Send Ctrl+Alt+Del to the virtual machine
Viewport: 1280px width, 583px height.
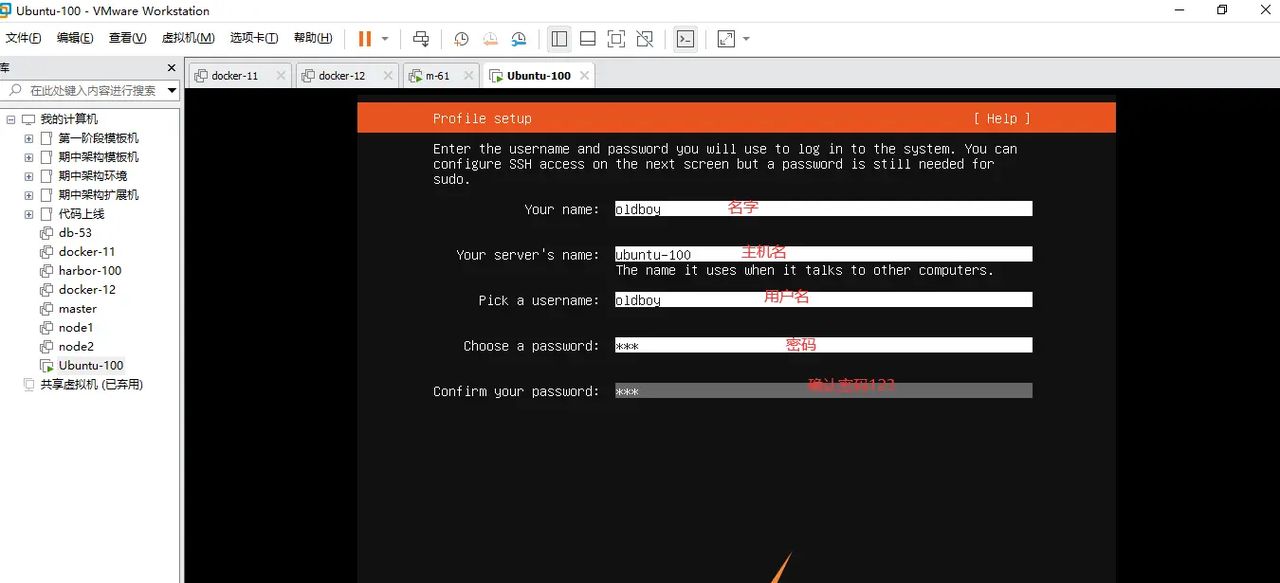[x=421, y=38]
